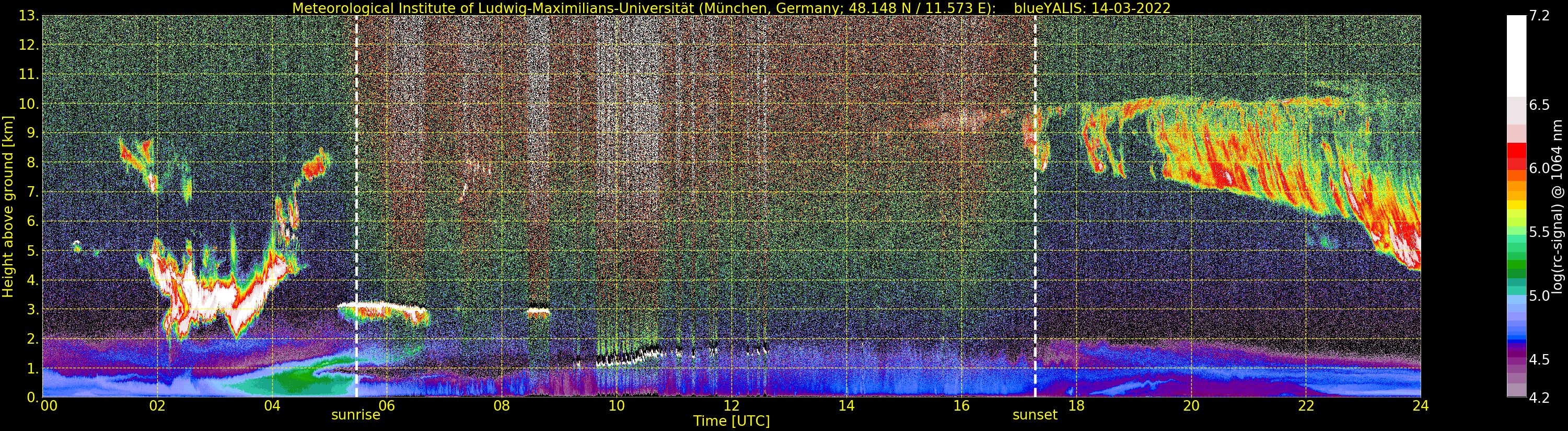Click the 02 tick label on time axis
This screenshot has height=431, width=1568.
pyautogui.click(x=157, y=405)
